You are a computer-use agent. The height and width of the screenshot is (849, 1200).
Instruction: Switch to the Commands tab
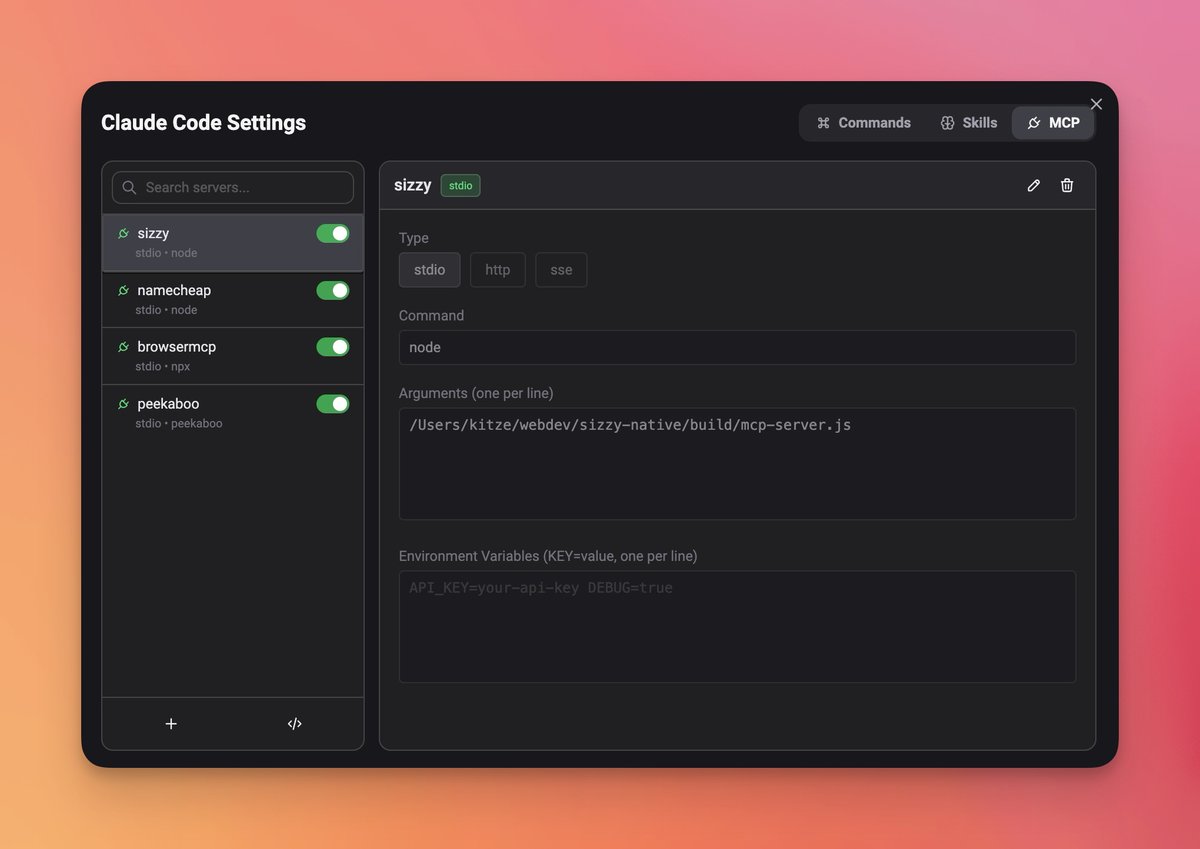(864, 123)
